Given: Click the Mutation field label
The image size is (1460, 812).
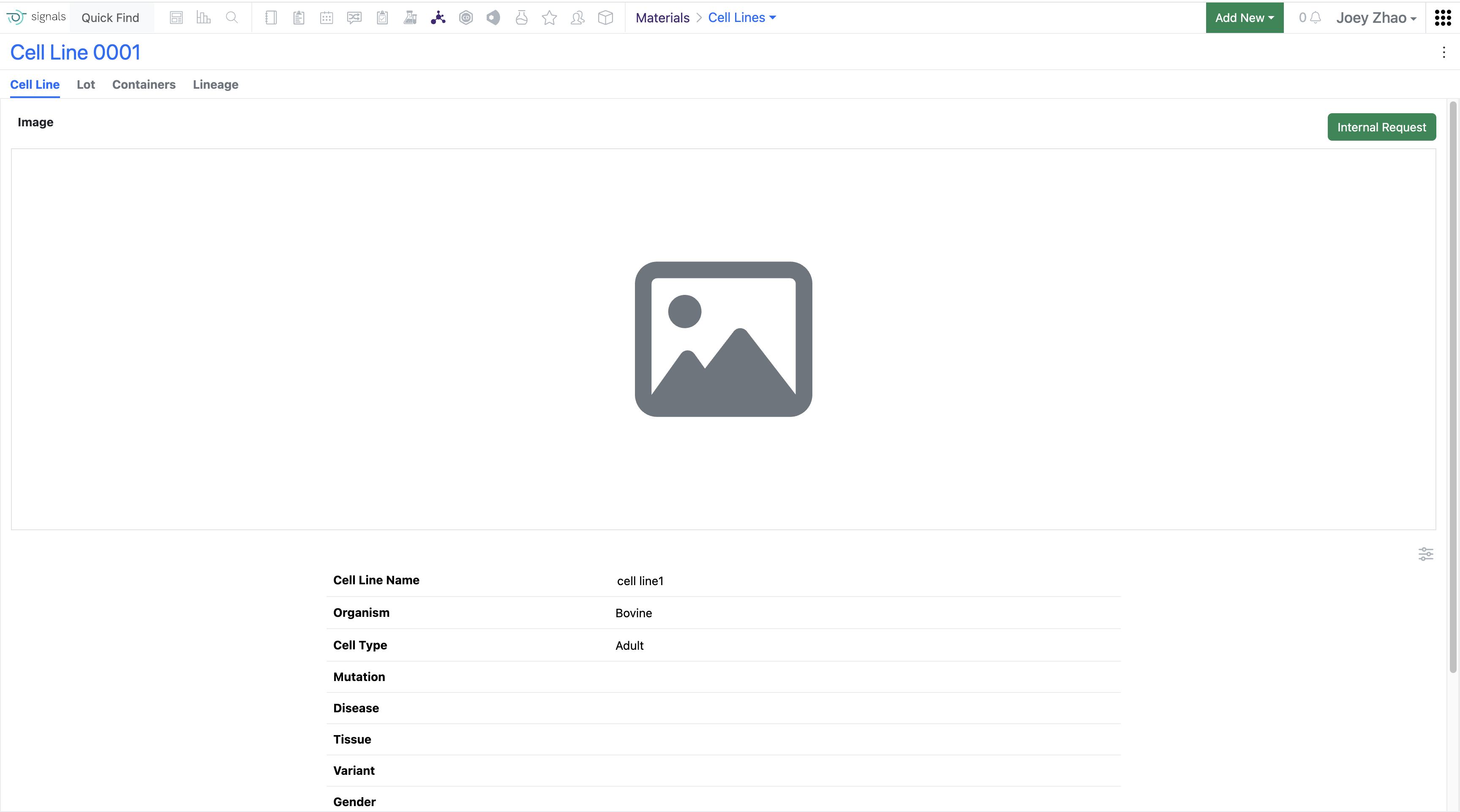Looking at the screenshot, I should (x=359, y=676).
